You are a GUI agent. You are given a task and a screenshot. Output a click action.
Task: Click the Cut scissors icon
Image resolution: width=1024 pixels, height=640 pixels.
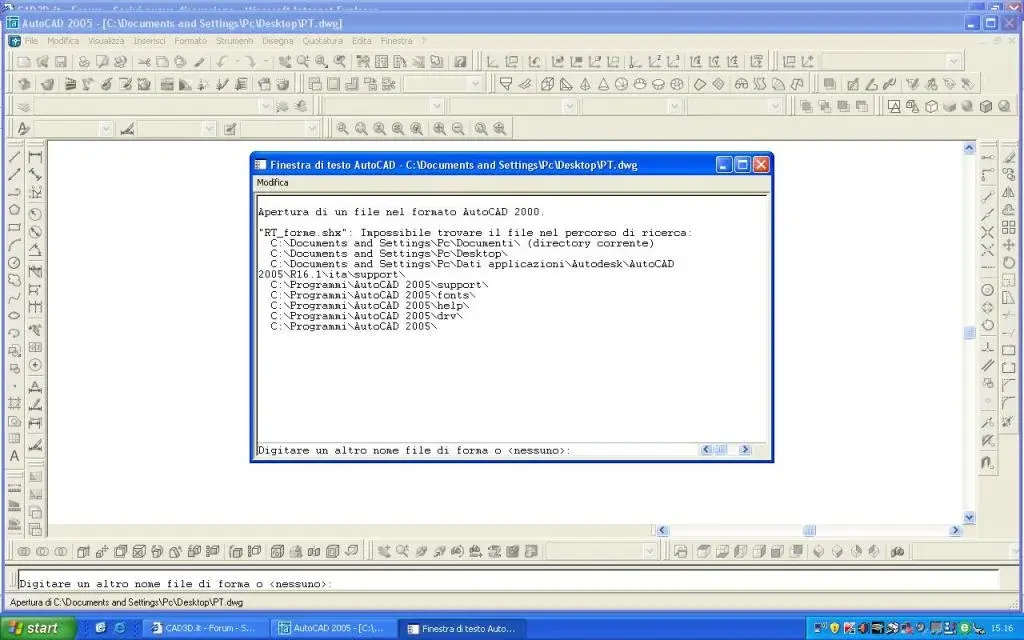click(144, 62)
